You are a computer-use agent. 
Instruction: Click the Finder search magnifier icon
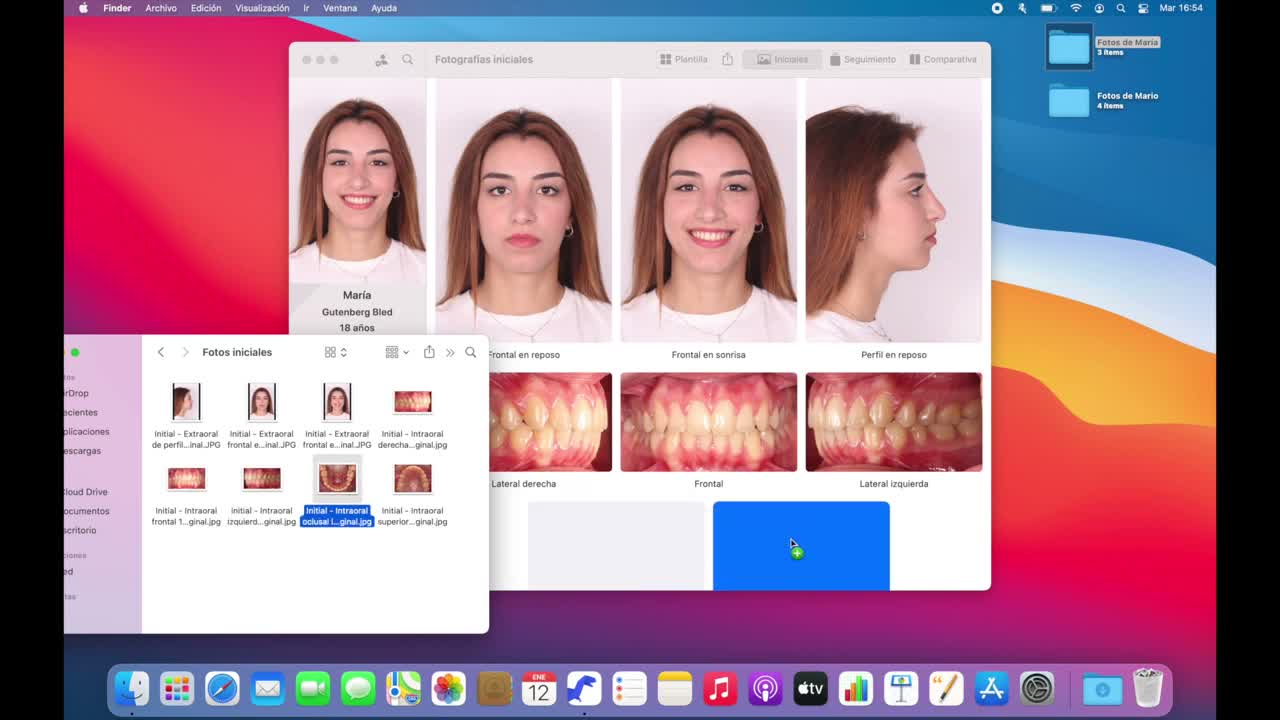[x=471, y=352]
